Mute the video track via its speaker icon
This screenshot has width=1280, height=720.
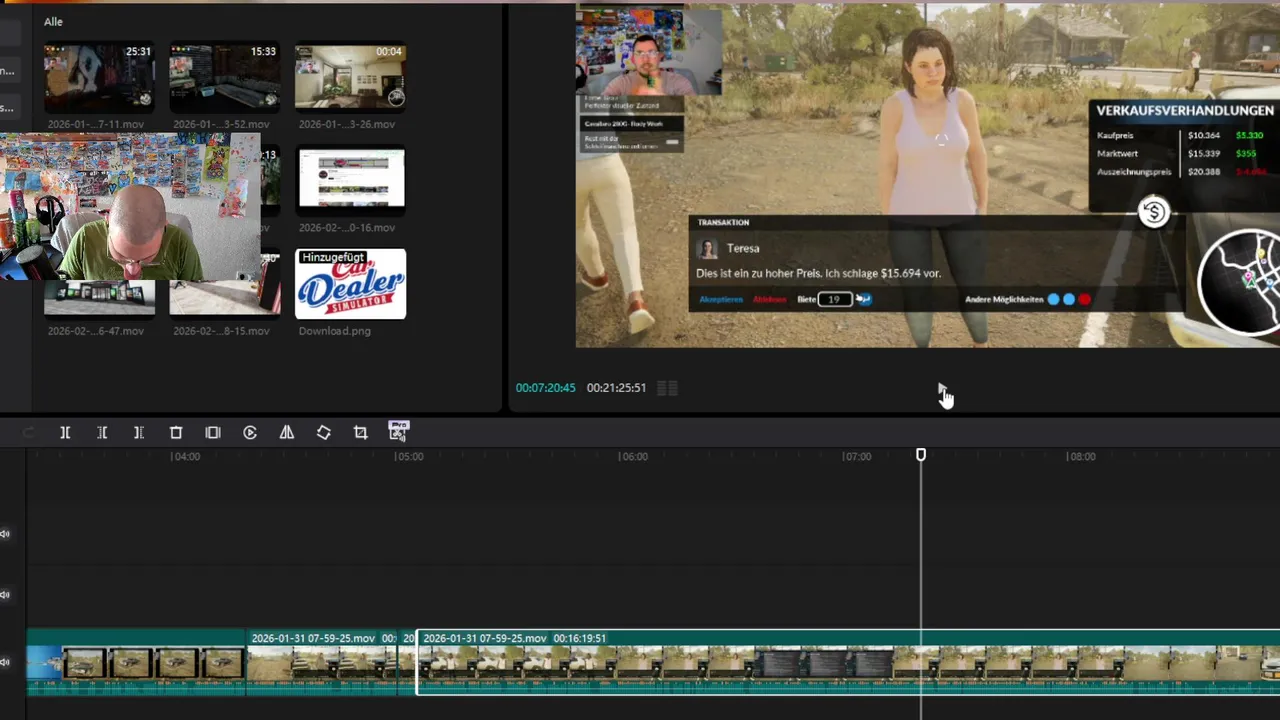click(6, 662)
